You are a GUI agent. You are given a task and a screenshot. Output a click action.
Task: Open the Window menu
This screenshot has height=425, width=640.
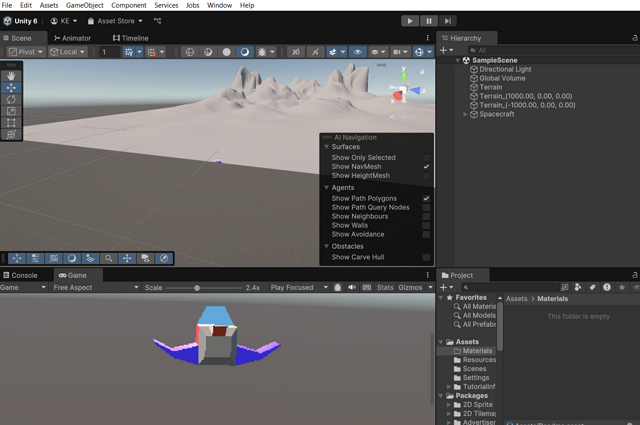tap(219, 5)
